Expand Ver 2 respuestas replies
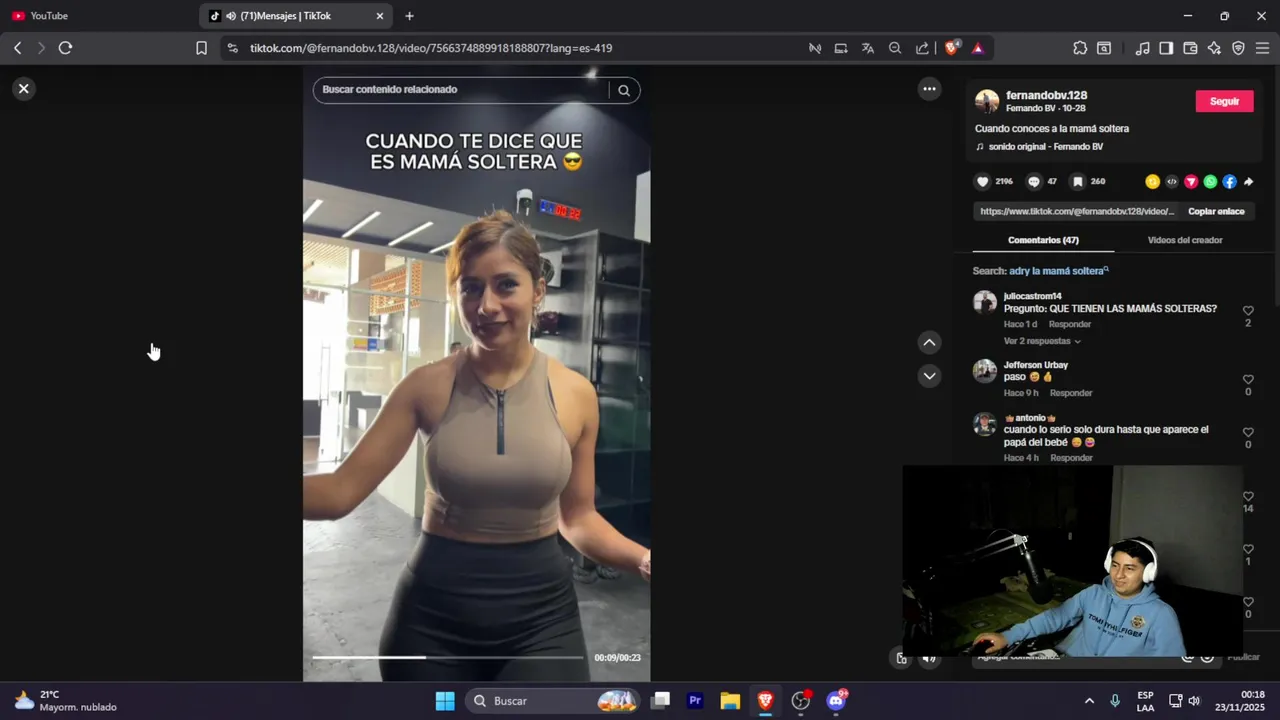Image resolution: width=1280 pixels, height=720 pixels. coord(1042,341)
